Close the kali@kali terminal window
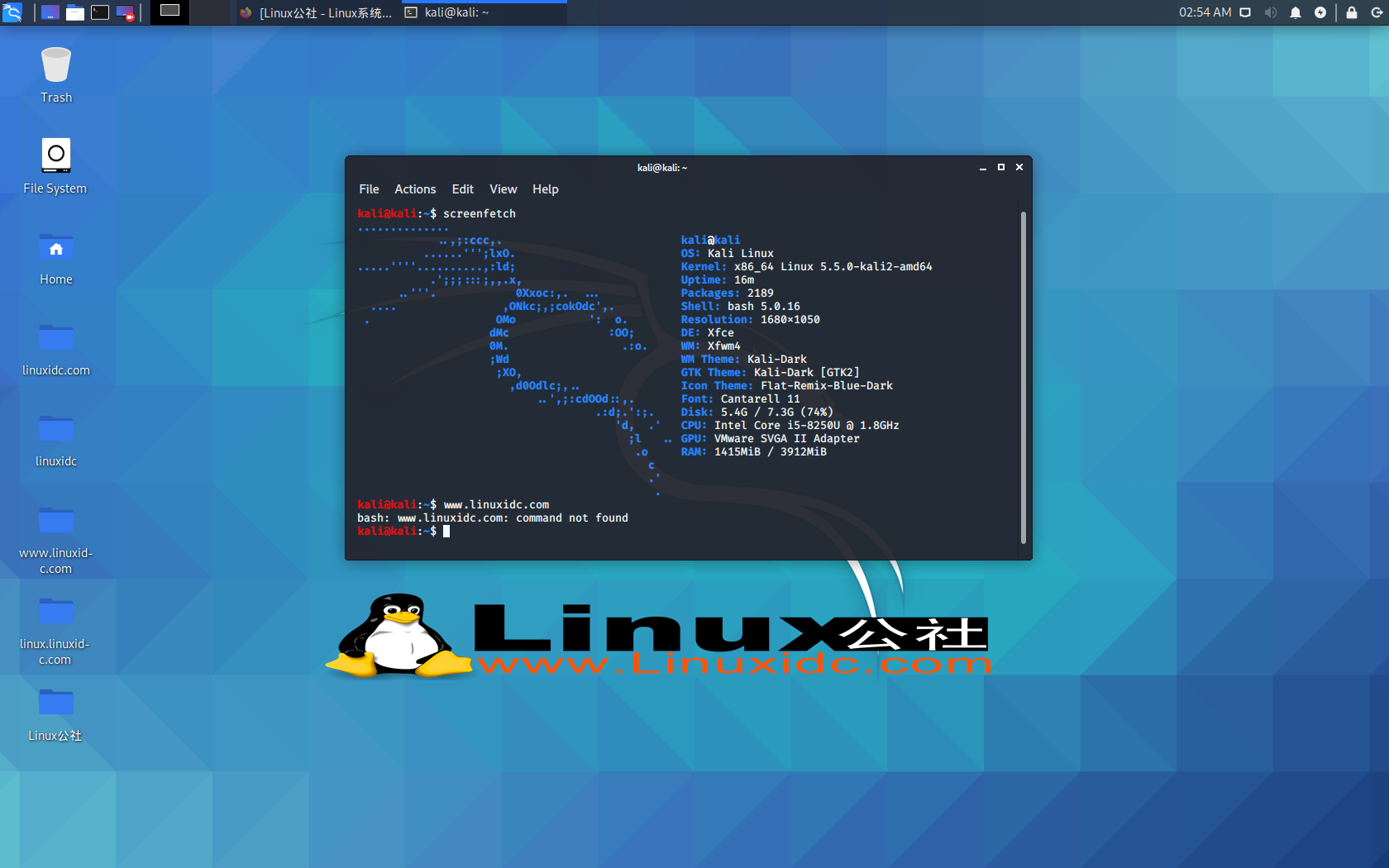 1019,167
